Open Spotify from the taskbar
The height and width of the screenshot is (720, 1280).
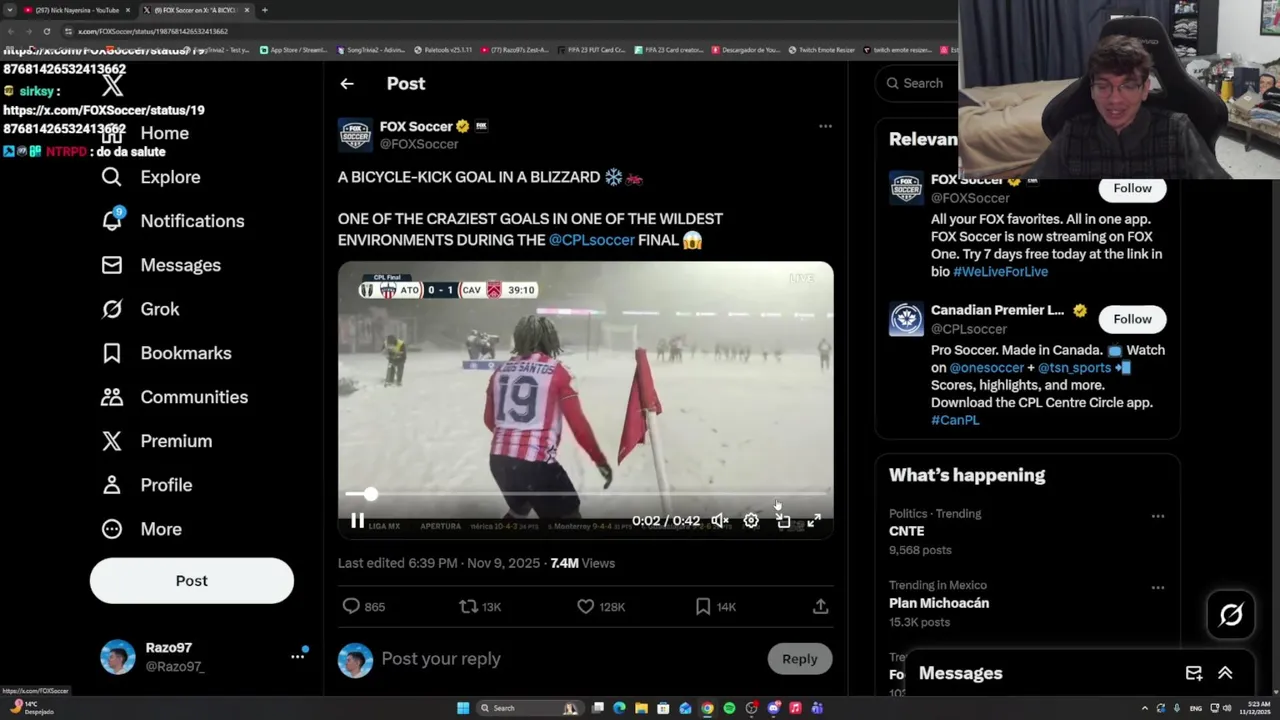(x=729, y=708)
